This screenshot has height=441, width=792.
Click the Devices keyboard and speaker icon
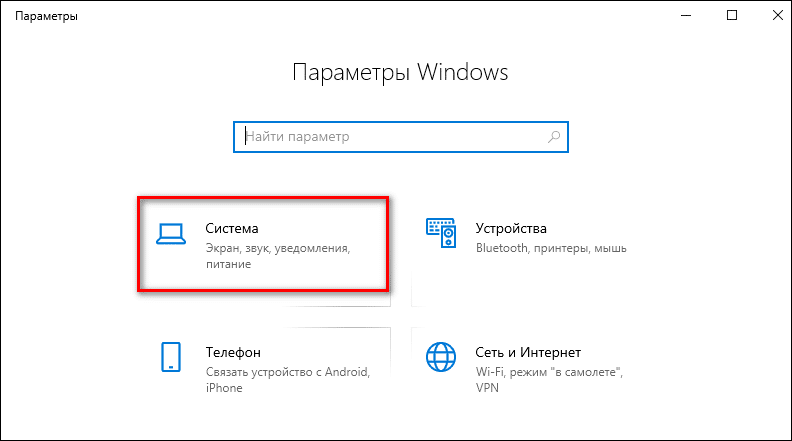pos(441,233)
